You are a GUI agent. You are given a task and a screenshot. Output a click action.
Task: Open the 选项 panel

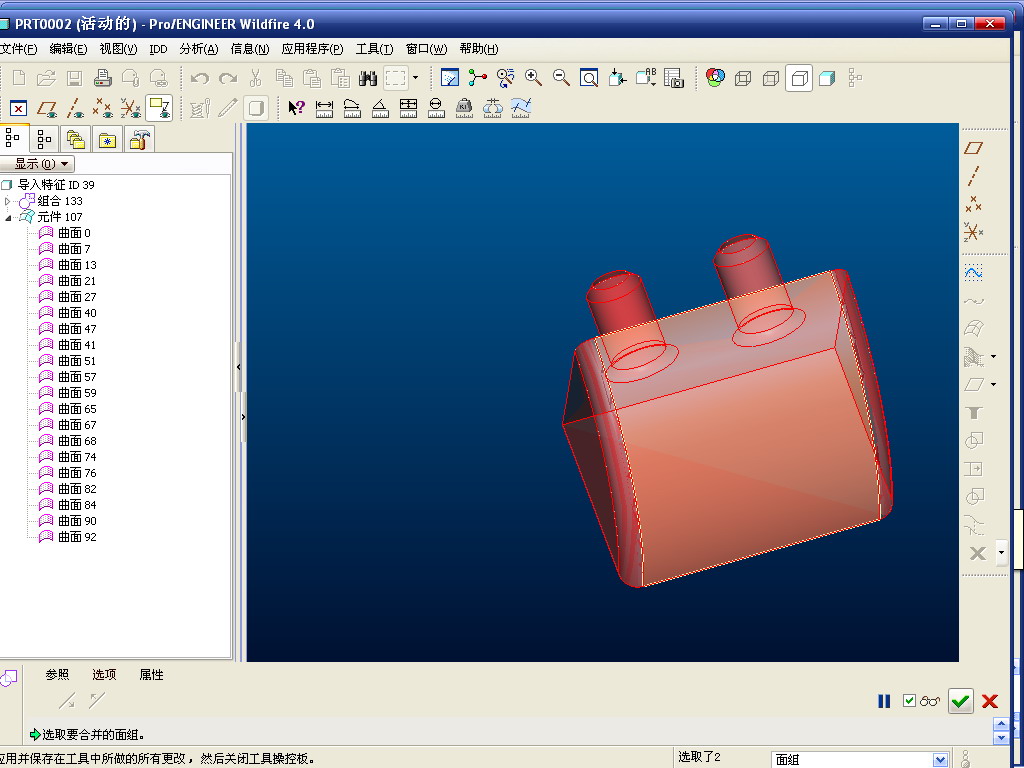pyautogui.click(x=104, y=675)
